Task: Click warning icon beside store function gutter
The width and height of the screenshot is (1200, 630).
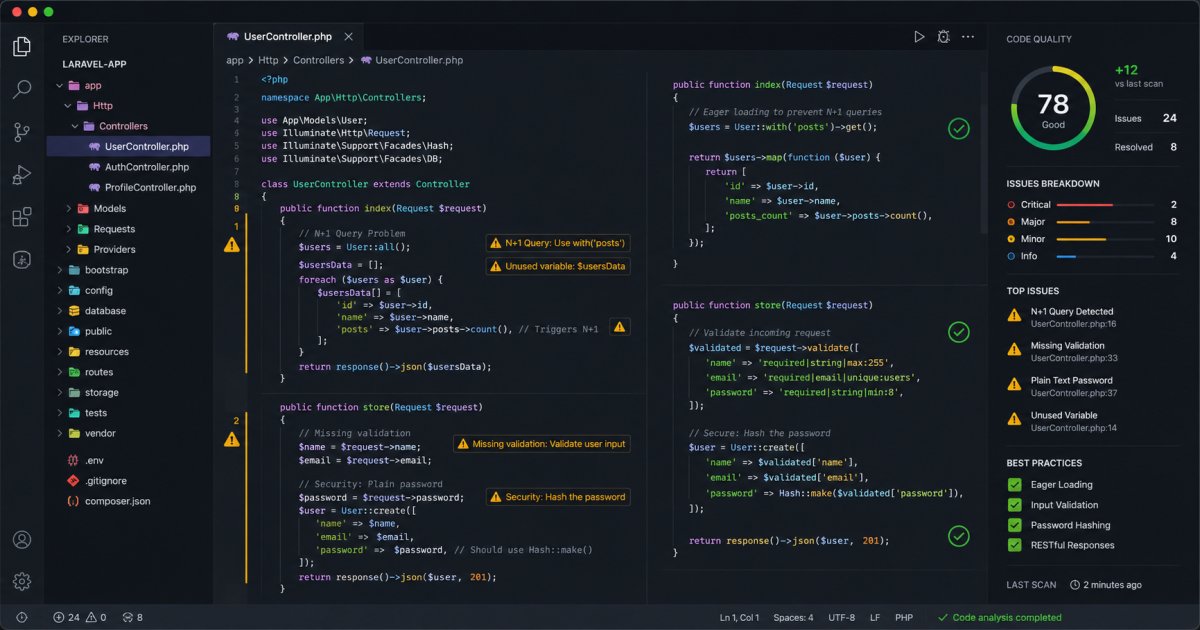Action: click(232, 439)
